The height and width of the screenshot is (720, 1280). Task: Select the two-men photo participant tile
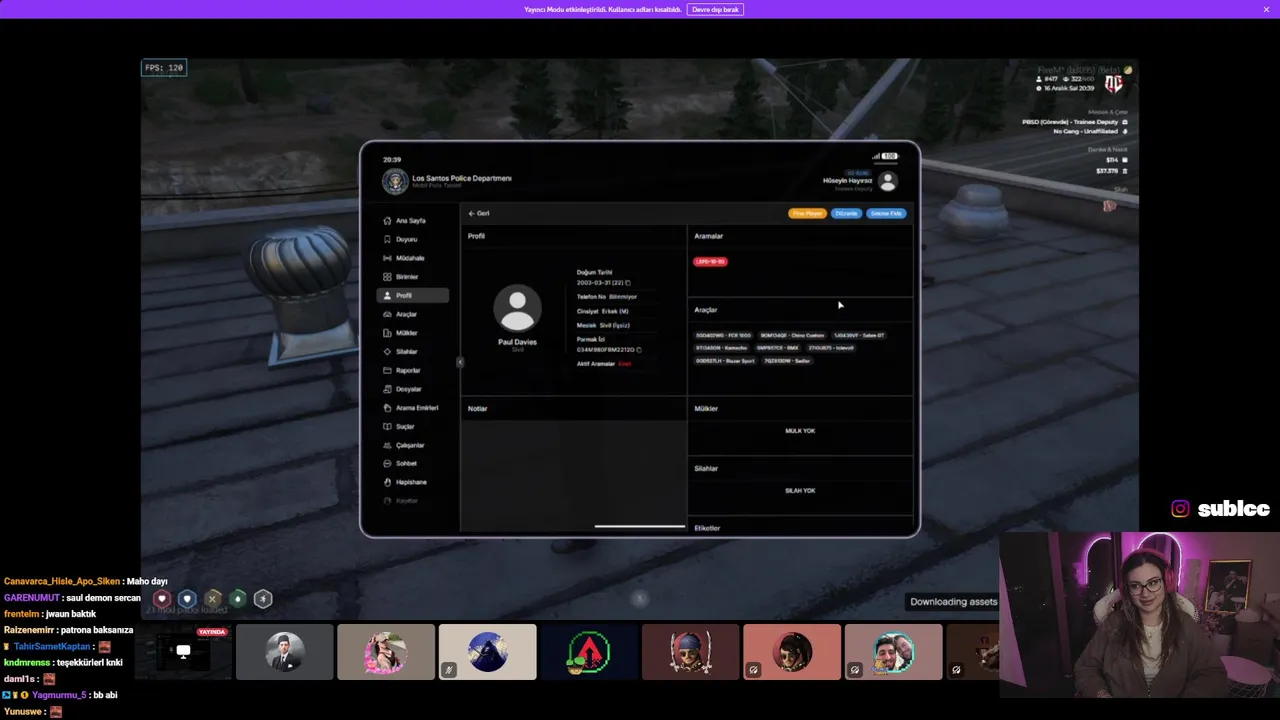coord(893,652)
